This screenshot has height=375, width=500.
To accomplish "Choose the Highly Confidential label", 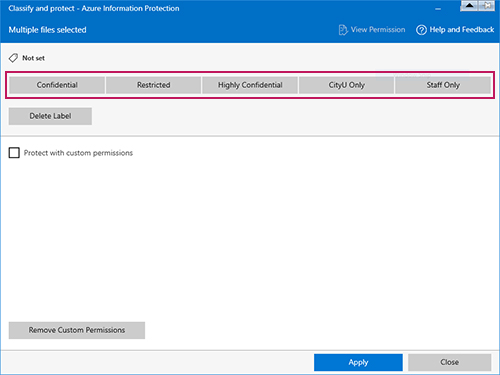I will tap(250, 85).
